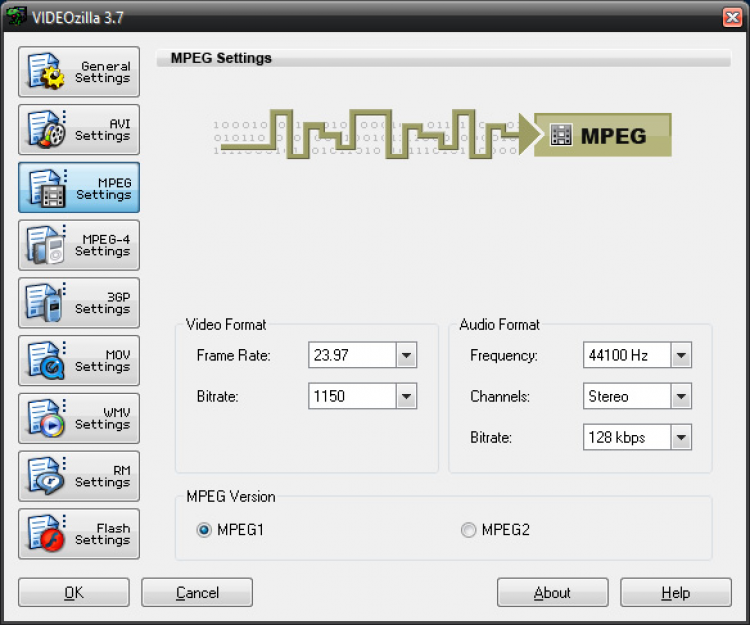The height and width of the screenshot is (625, 750).
Task: Click the 'Video Format' group label
Action: click(x=226, y=325)
